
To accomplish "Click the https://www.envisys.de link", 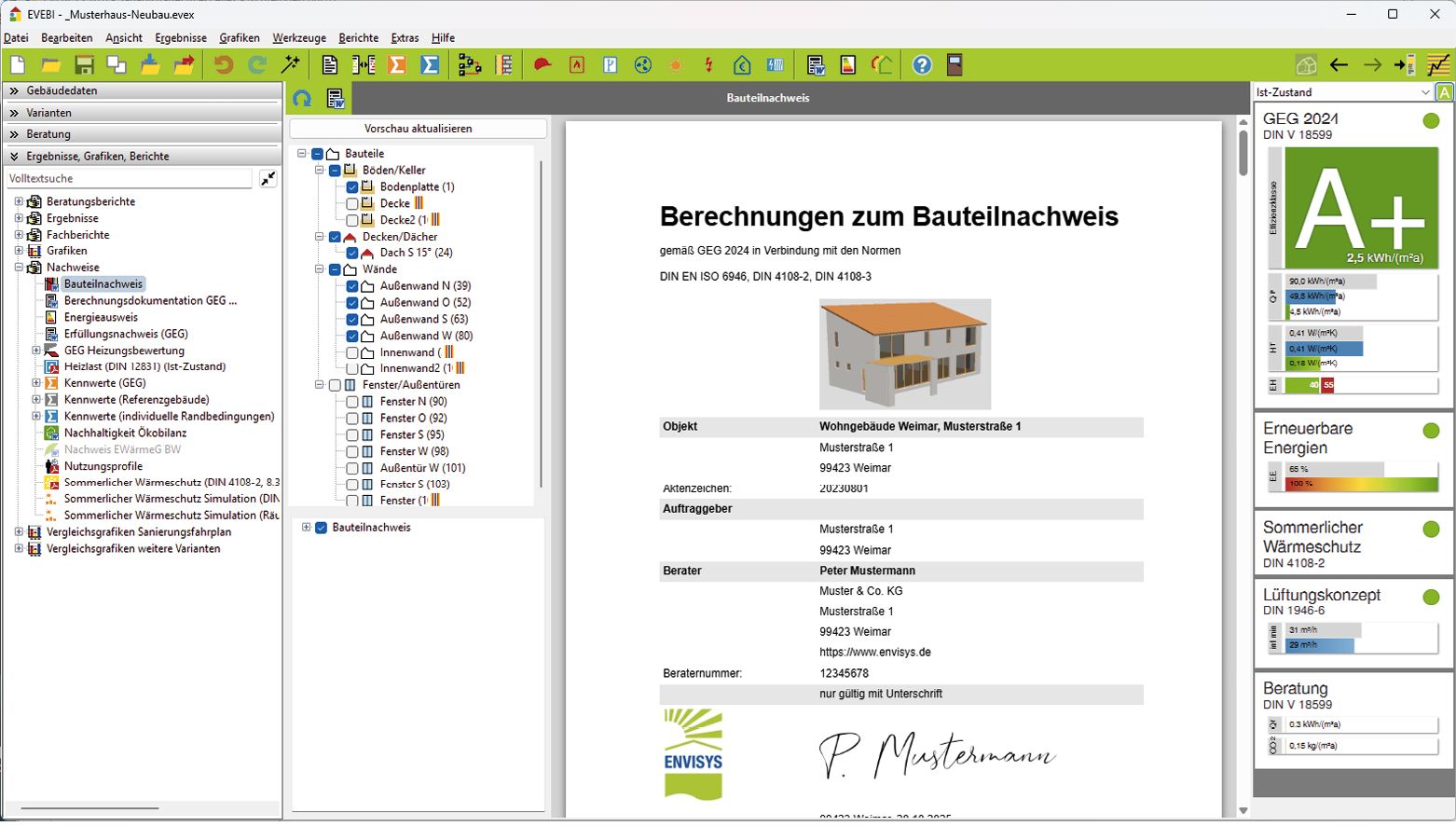I will point(875,653).
